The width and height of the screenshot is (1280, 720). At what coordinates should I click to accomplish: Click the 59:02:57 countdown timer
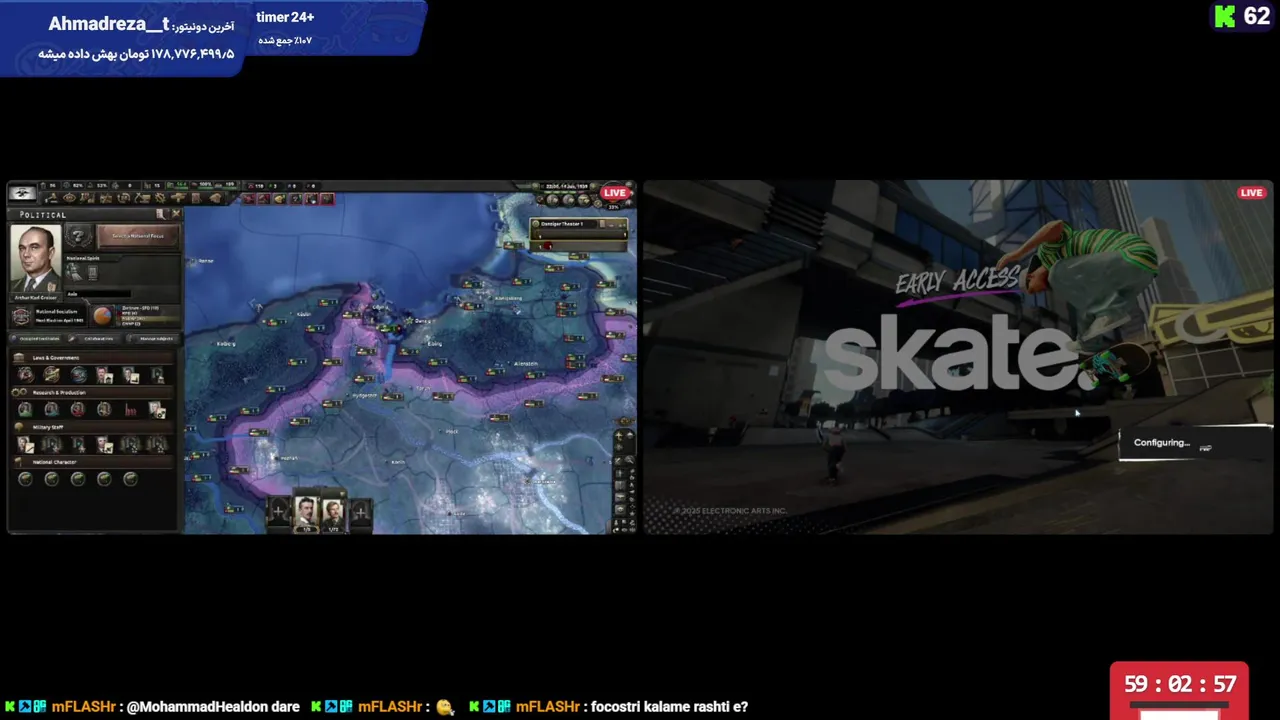(1180, 685)
